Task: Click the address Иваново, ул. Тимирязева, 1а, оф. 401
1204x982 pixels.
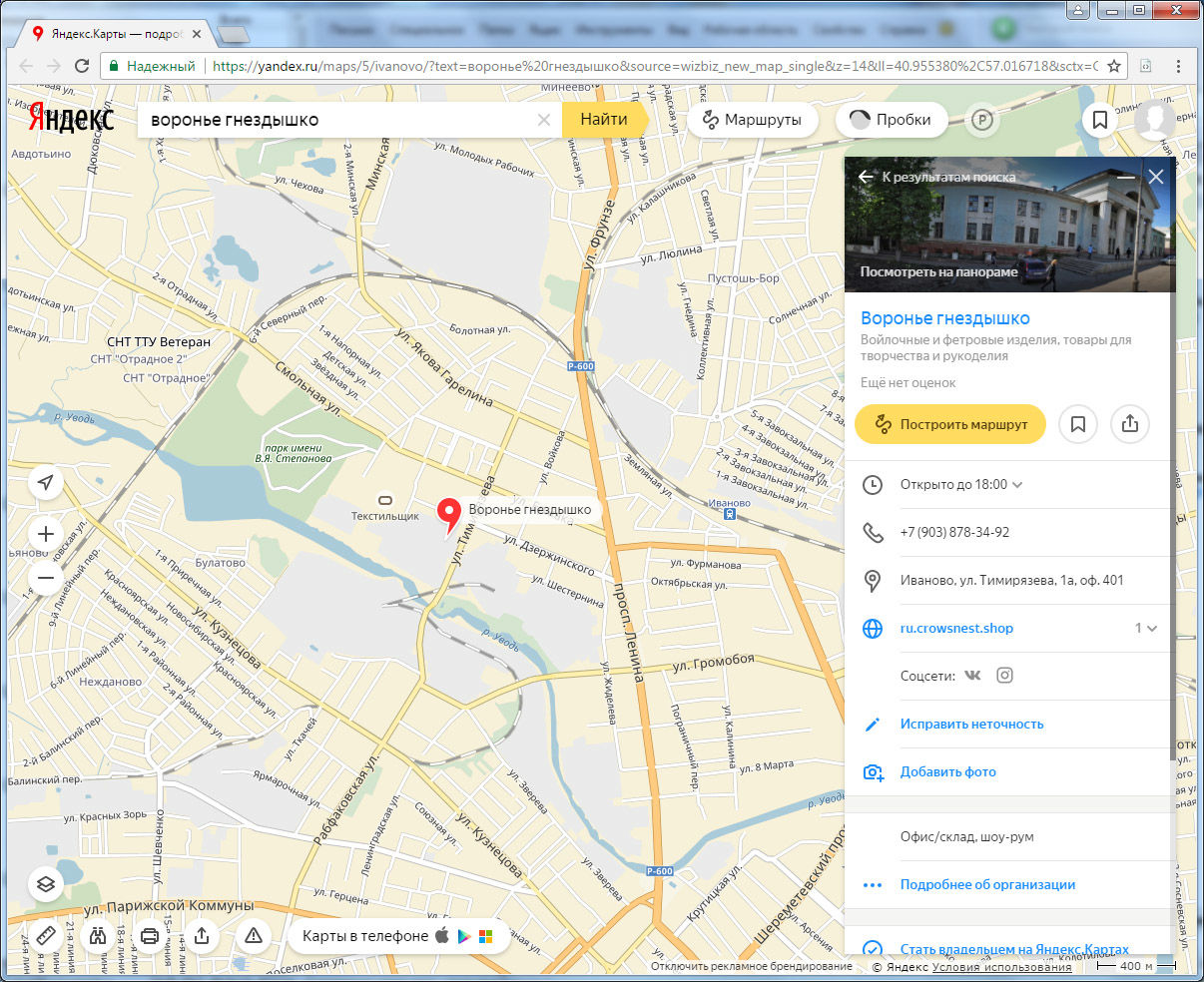Action: point(1012,581)
